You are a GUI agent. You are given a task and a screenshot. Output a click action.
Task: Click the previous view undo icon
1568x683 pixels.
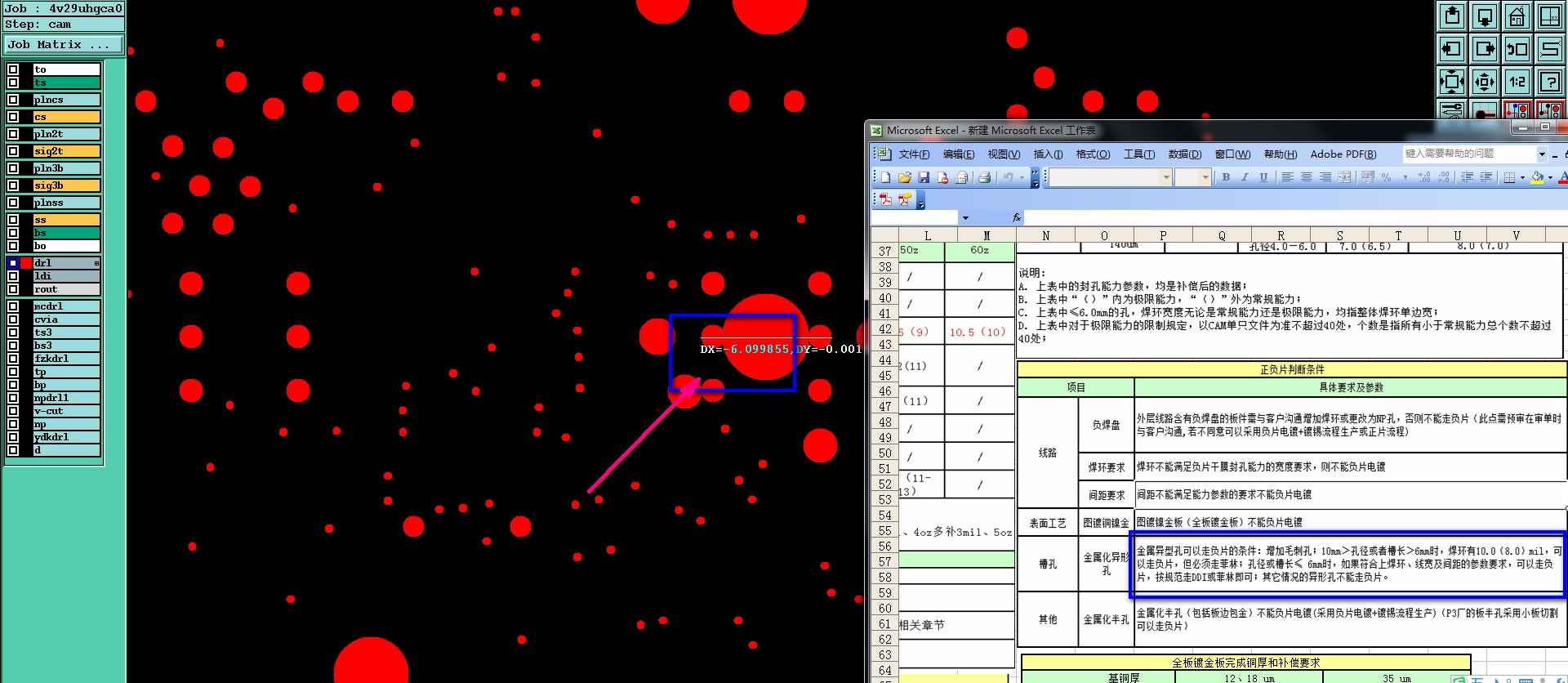(x=1517, y=48)
